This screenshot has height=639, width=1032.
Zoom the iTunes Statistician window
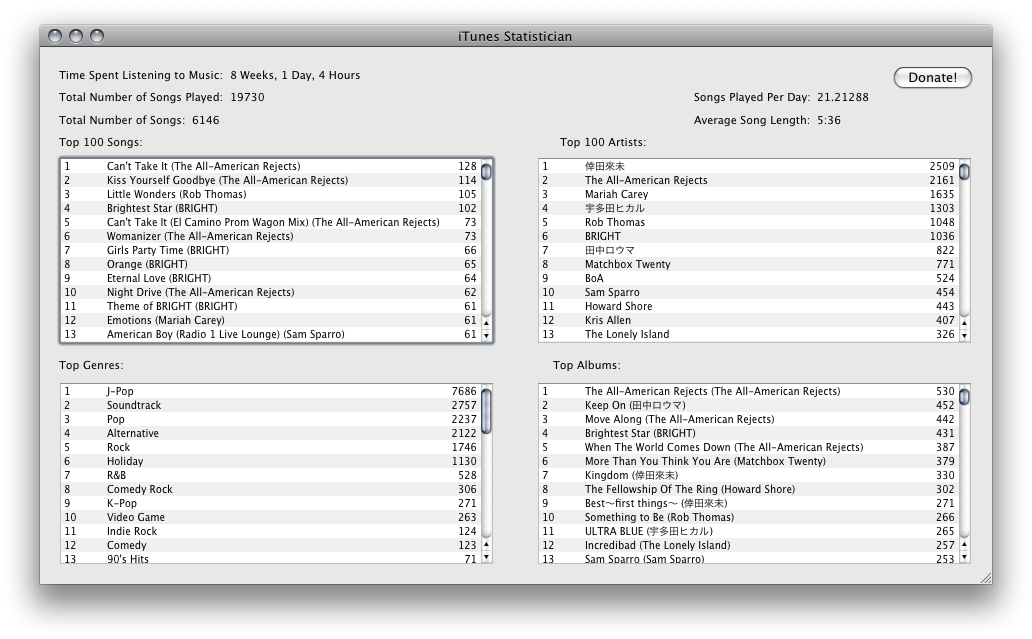(x=97, y=36)
